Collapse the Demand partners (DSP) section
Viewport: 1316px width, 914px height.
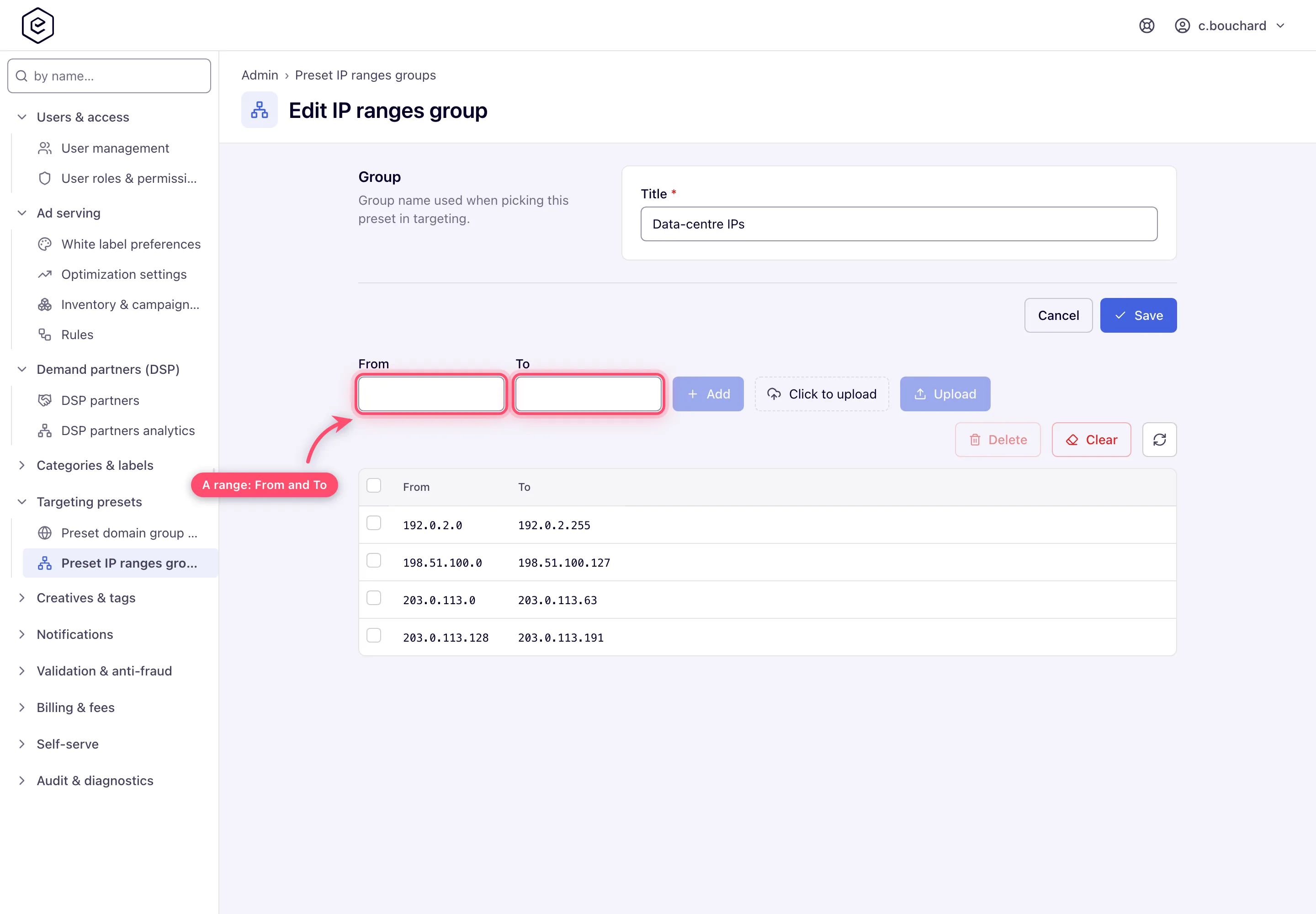22,369
